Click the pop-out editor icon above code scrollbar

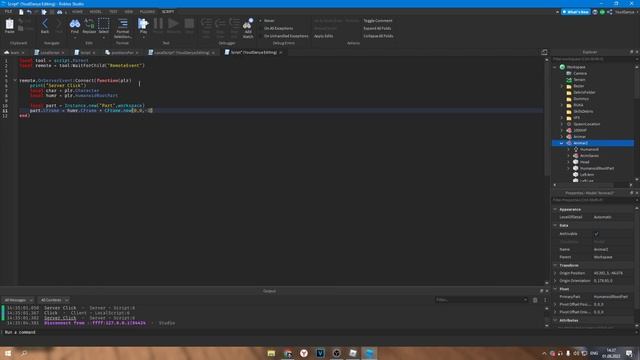pos(544,52)
